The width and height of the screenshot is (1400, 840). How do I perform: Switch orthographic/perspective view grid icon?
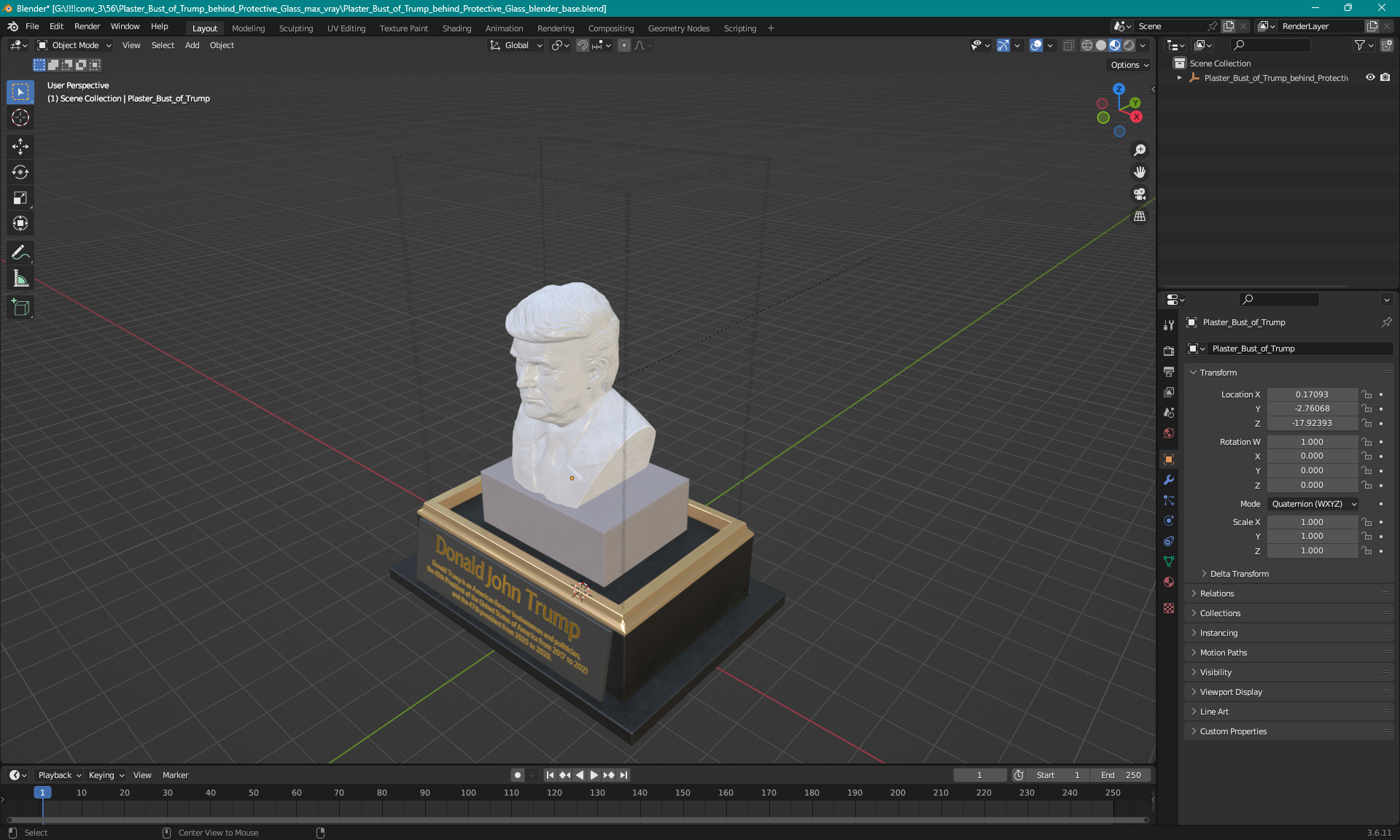click(x=1140, y=217)
